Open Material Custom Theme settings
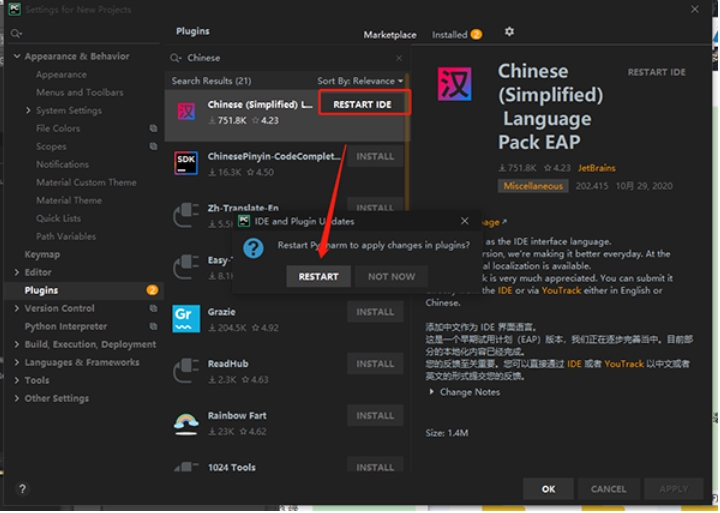 pos(86,182)
